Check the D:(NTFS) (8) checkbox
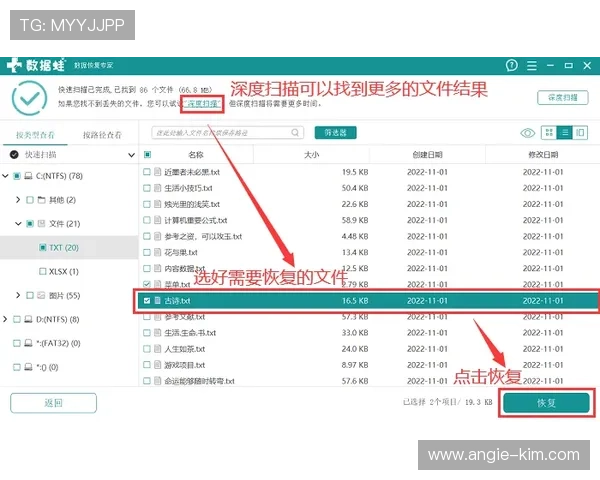The height and width of the screenshot is (480, 600). [16, 319]
